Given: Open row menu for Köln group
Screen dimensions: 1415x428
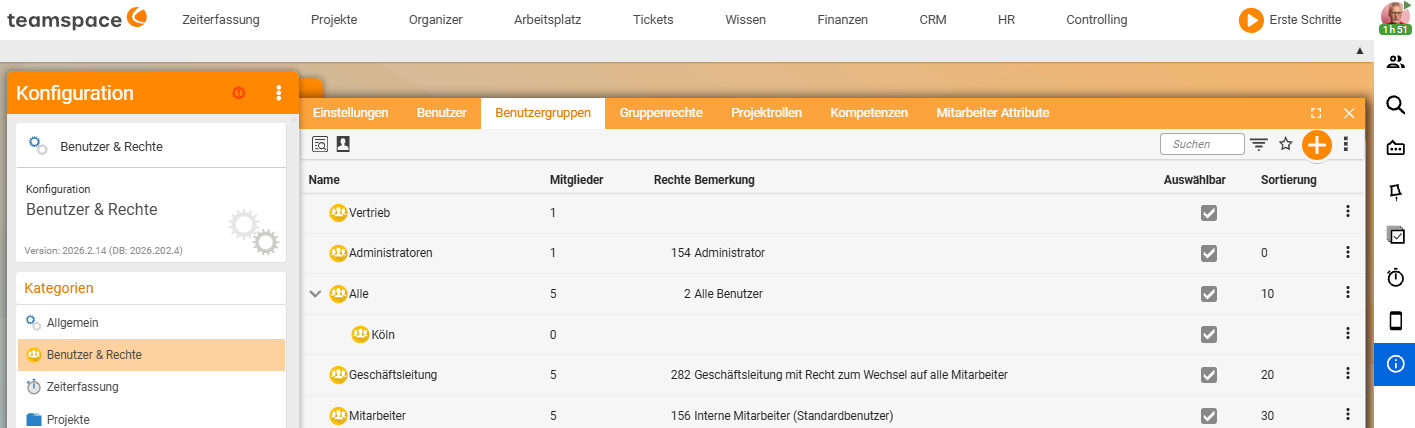Looking at the screenshot, I should [x=1348, y=333].
